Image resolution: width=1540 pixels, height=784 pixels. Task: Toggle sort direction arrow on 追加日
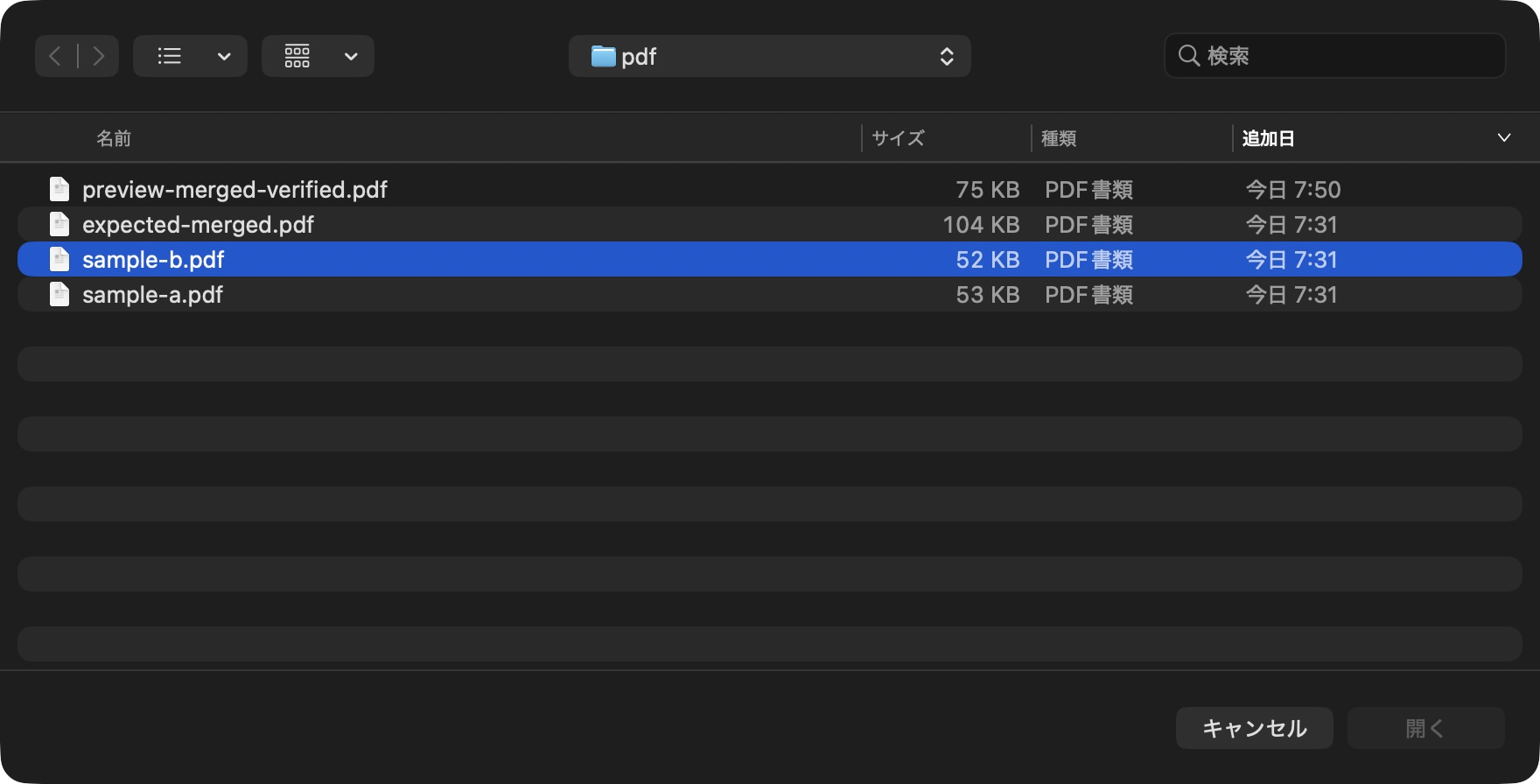(1504, 138)
